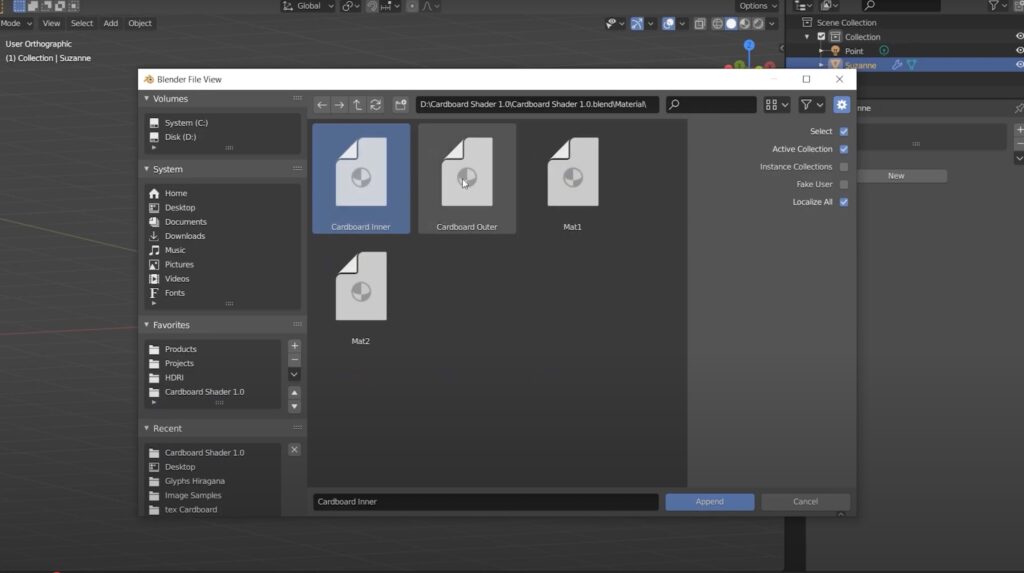Go forward with the right arrow

pyautogui.click(x=339, y=105)
